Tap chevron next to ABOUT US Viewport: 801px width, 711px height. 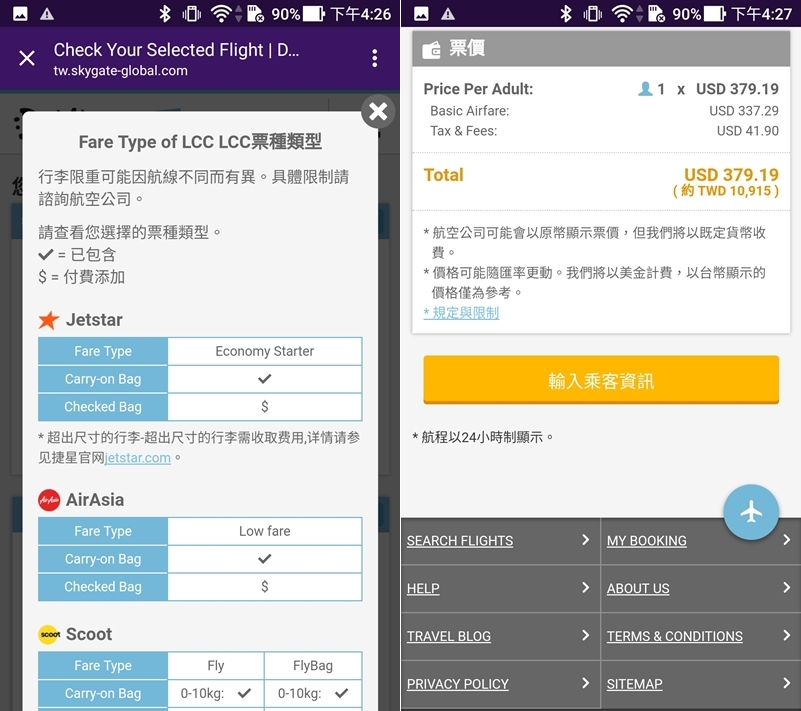point(787,587)
